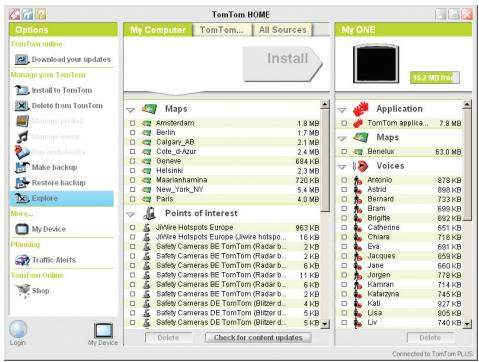
Task: Click the Traffic Alerts car icon
Action: [22, 260]
